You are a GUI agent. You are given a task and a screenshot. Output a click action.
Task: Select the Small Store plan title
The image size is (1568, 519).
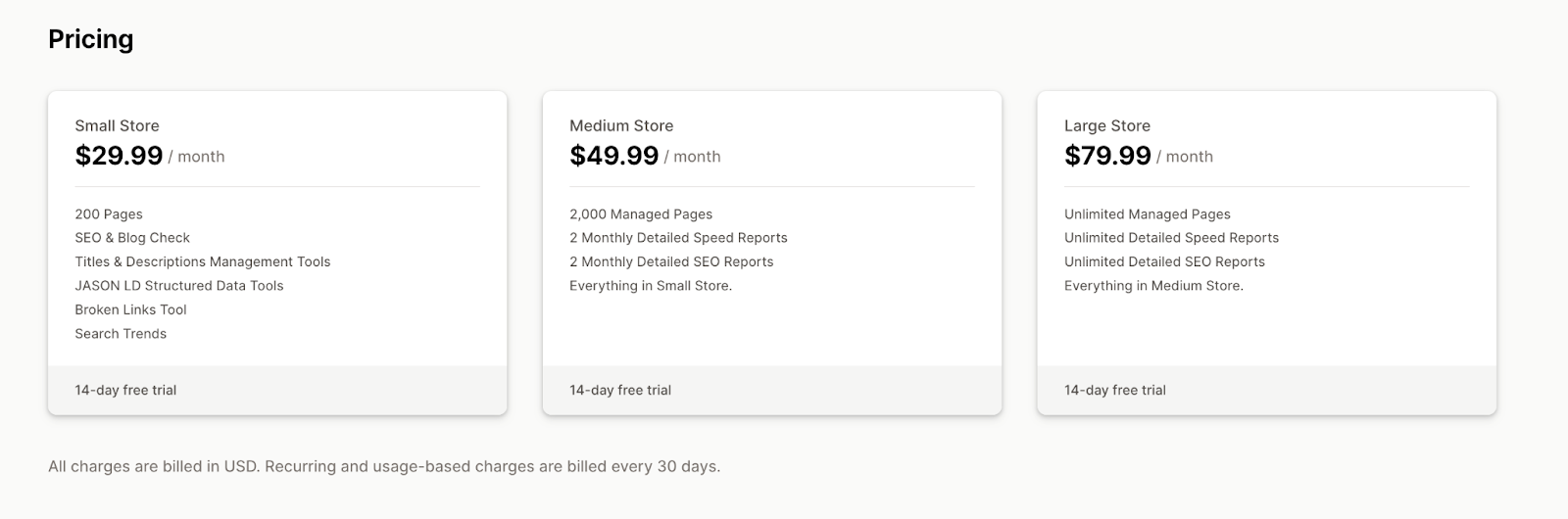[x=117, y=125]
